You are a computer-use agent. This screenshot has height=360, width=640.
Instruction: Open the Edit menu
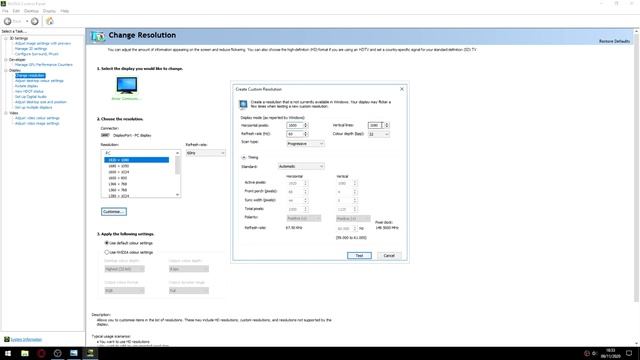[16, 11]
